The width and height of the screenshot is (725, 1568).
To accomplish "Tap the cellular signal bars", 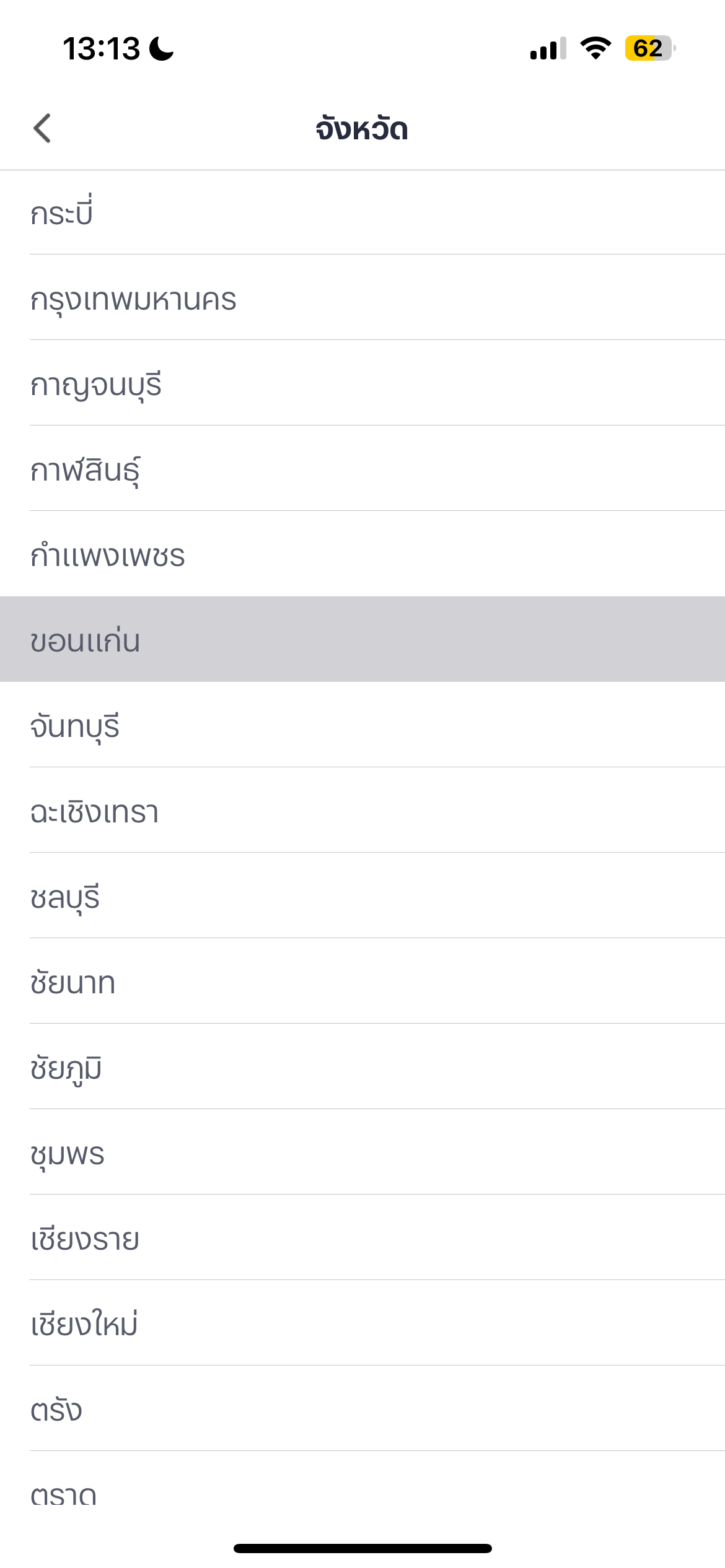I will (548, 48).
